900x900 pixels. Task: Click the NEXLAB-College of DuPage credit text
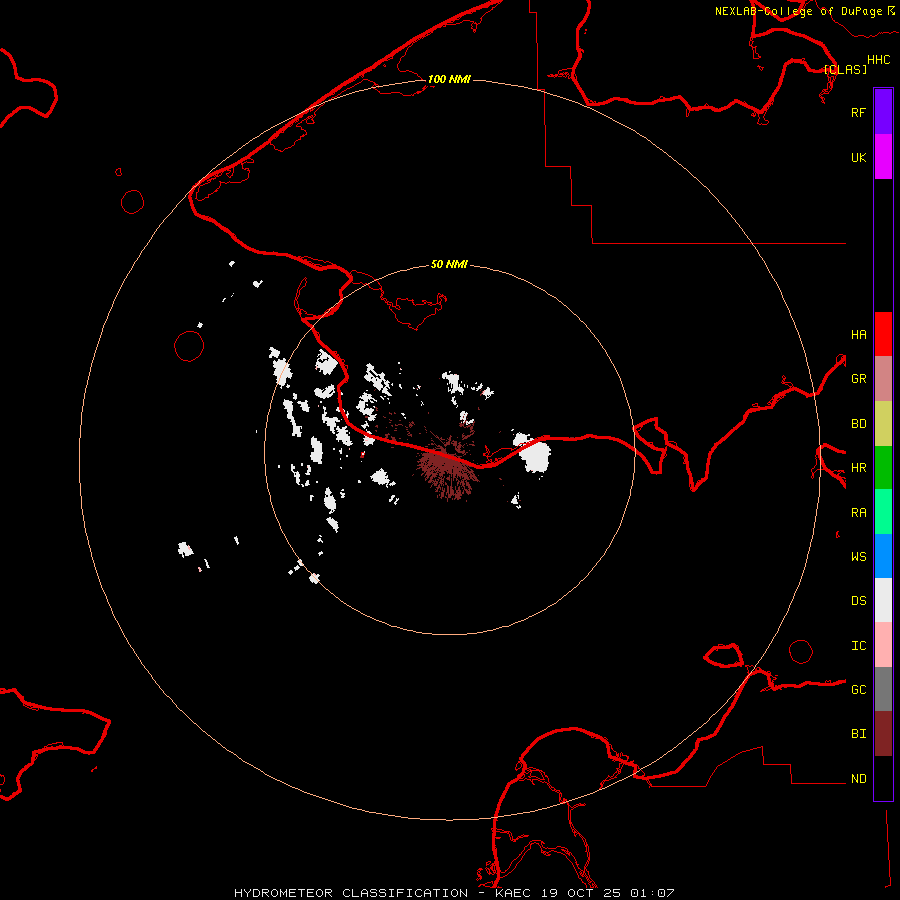(x=804, y=11)
